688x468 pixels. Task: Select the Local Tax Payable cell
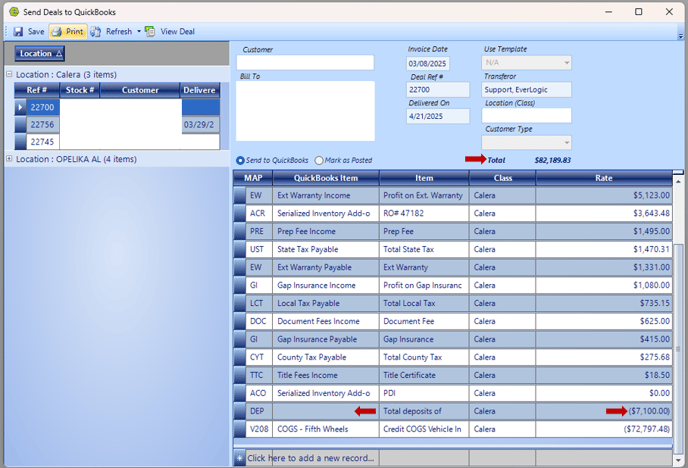326,304
